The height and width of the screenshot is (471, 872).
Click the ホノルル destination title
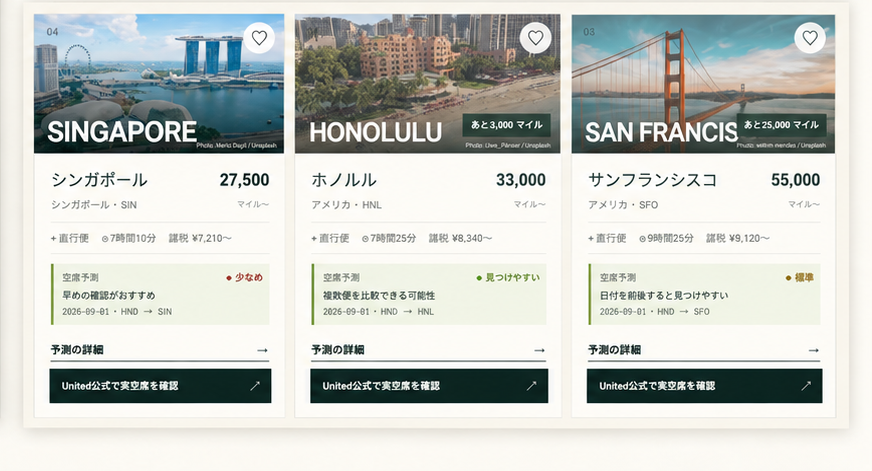coord(344,180)
